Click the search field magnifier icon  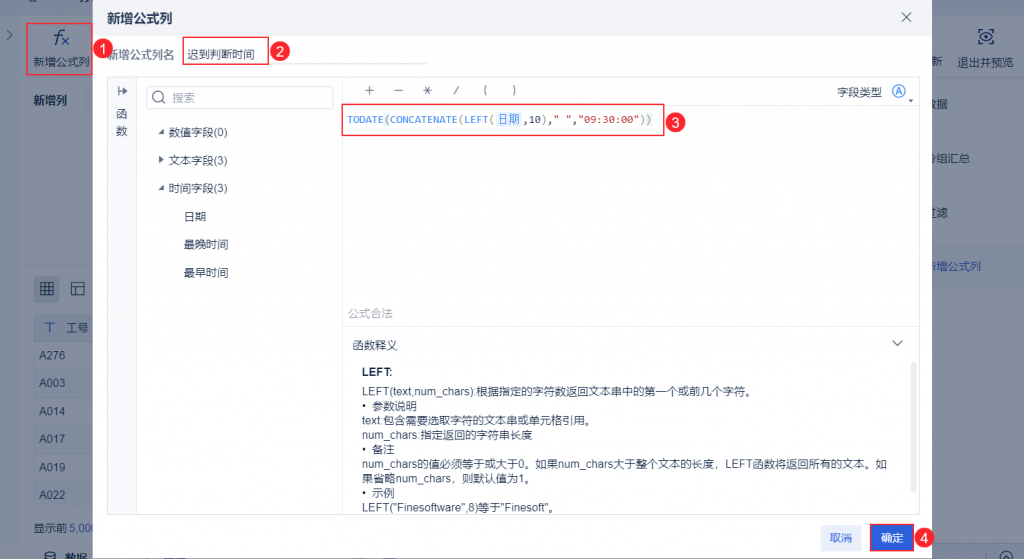(x=159, y=97)
